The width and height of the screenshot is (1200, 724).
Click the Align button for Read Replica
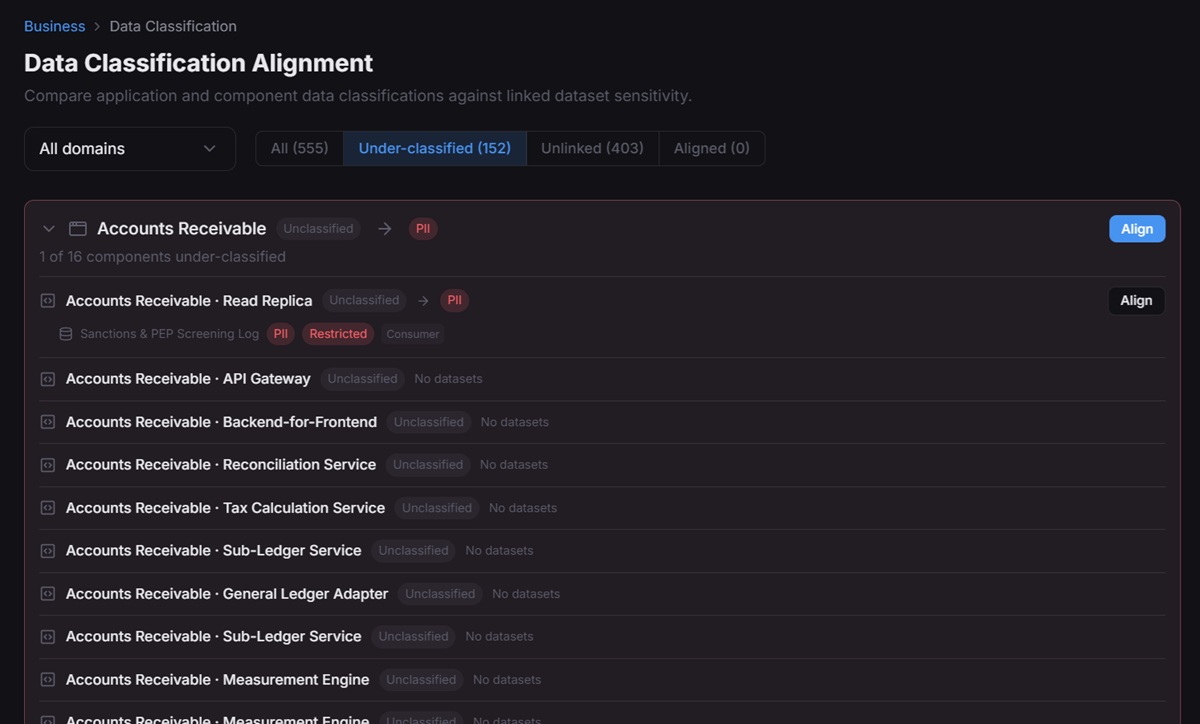click(1136, 301)
